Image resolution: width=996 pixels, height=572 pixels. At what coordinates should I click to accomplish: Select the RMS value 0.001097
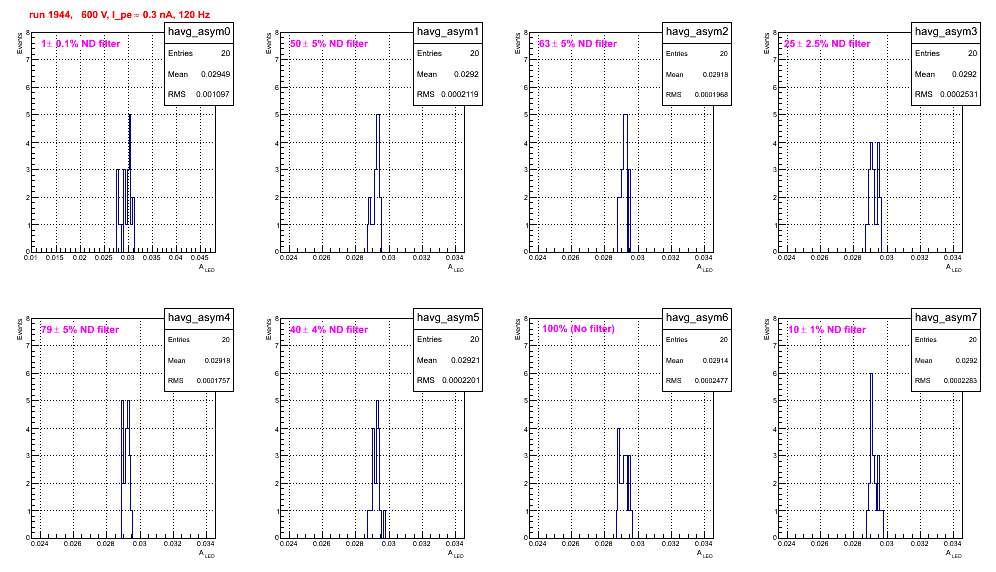click(x=213, y=95)
